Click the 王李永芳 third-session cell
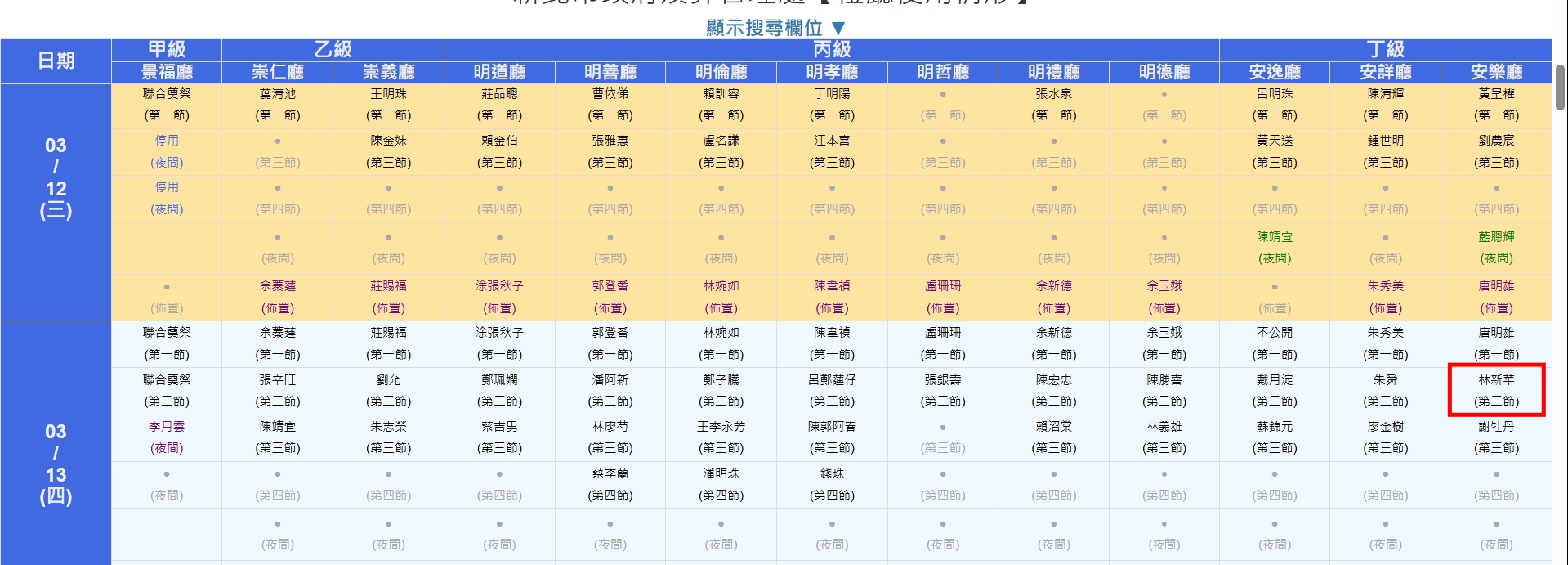The image size is (1568, 565). (721, 437)
